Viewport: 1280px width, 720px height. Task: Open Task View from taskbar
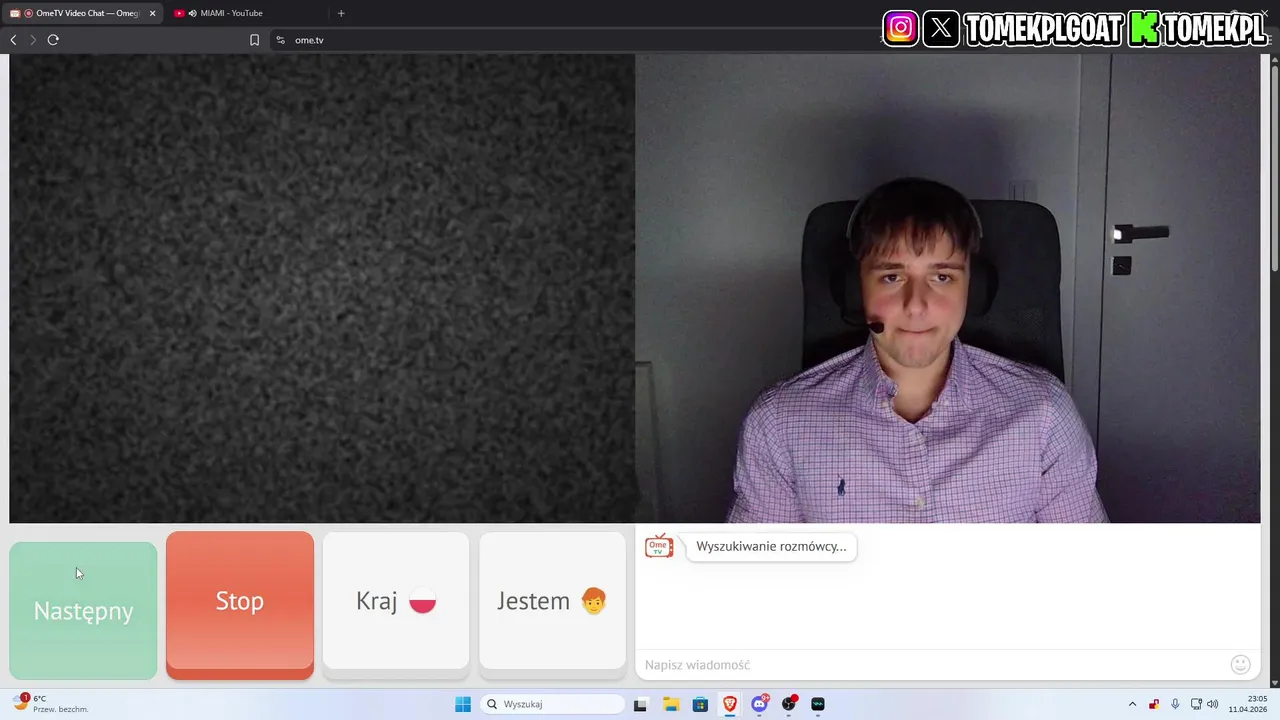tap(640, 704)
